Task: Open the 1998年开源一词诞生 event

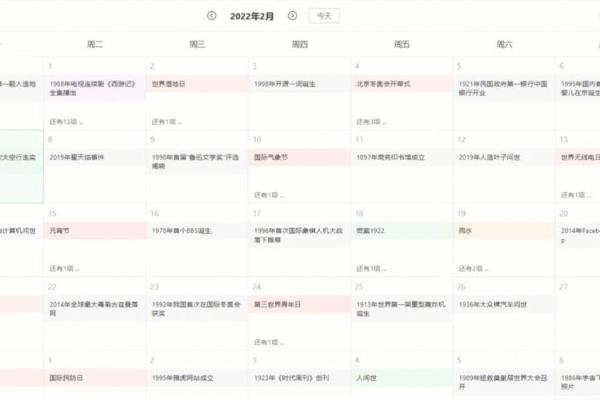Action: point(299,84)
